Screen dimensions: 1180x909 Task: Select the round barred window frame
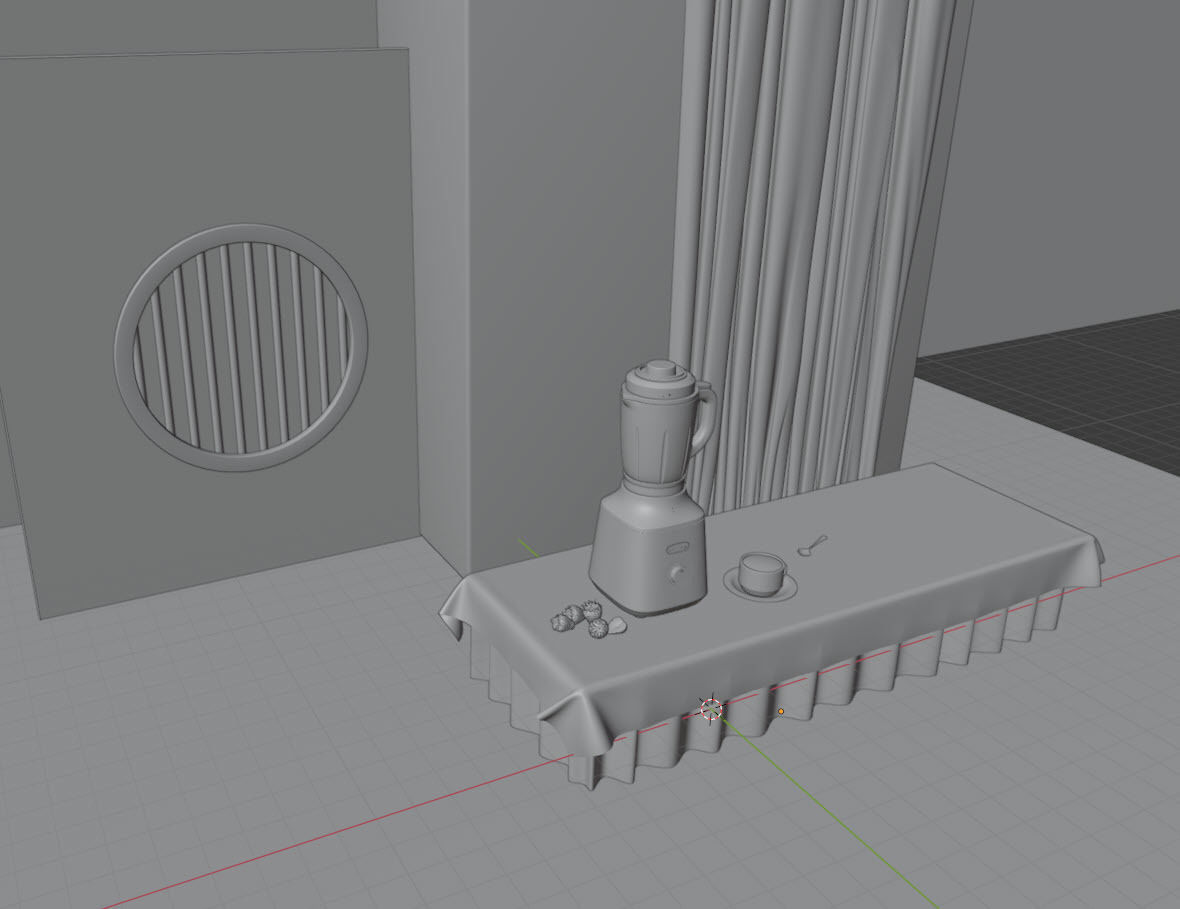(x=241, y=348)
